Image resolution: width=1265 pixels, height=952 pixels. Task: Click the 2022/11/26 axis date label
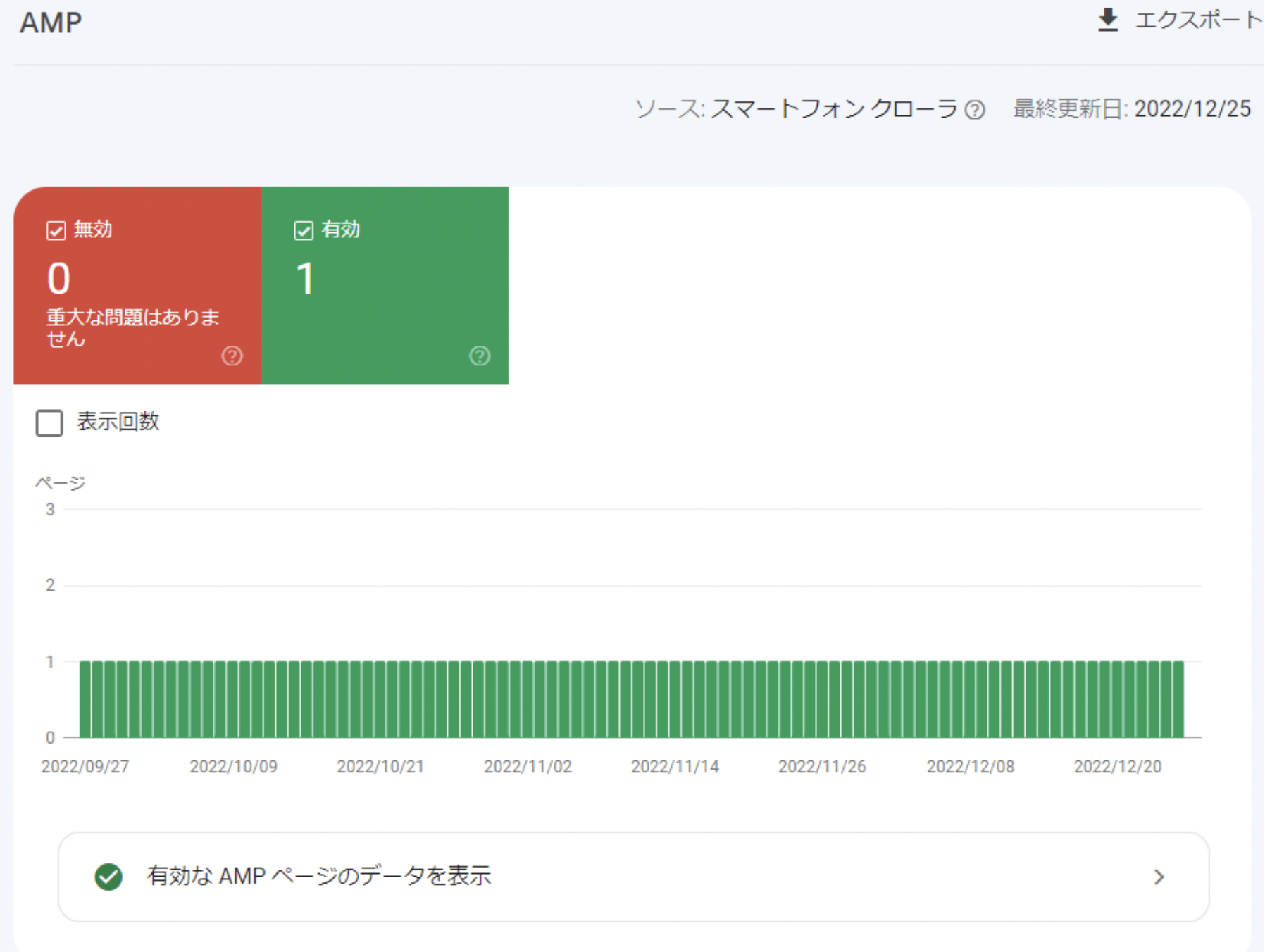[822, 767]
